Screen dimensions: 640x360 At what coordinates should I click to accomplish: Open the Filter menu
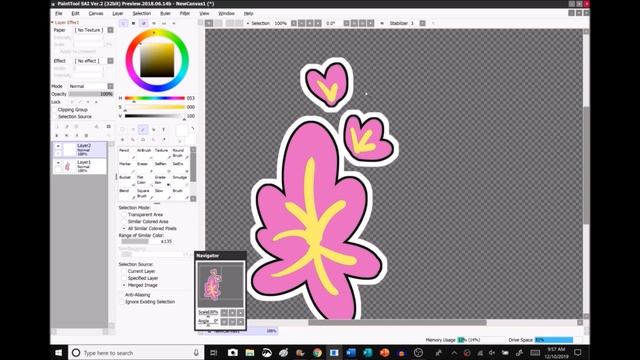coord(185,13)
